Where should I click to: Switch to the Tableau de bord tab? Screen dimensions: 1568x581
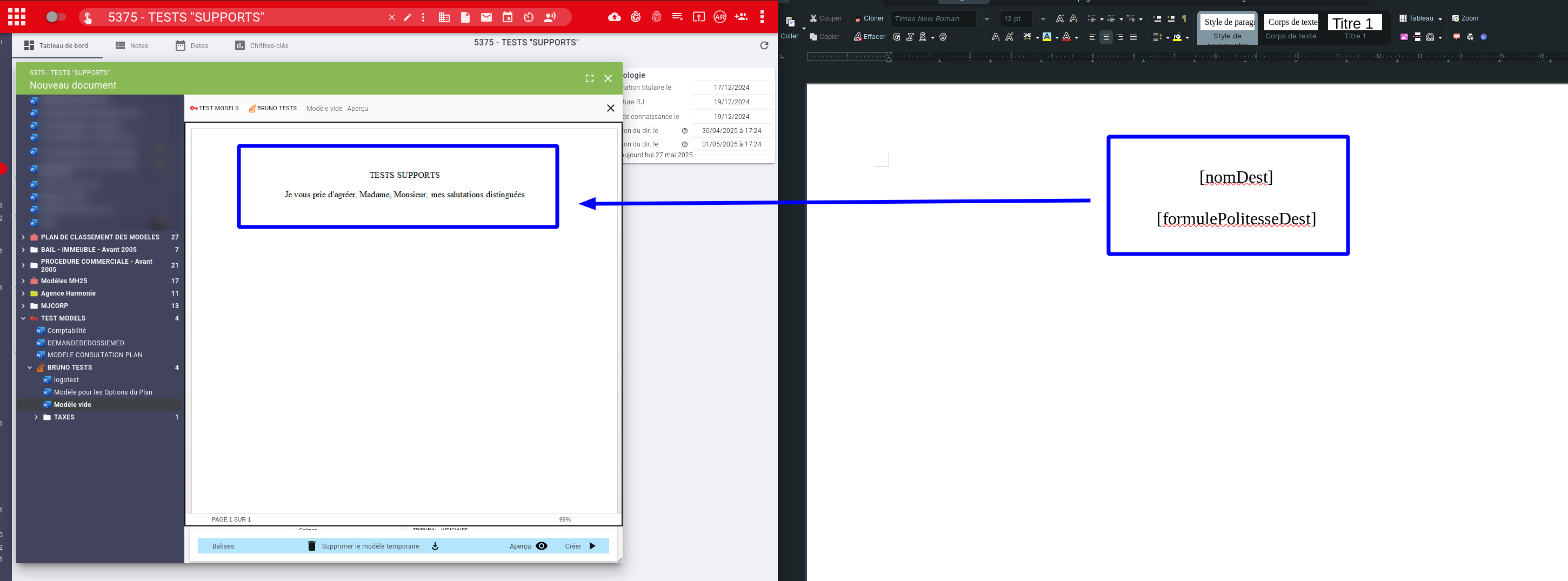coord(56,45)
